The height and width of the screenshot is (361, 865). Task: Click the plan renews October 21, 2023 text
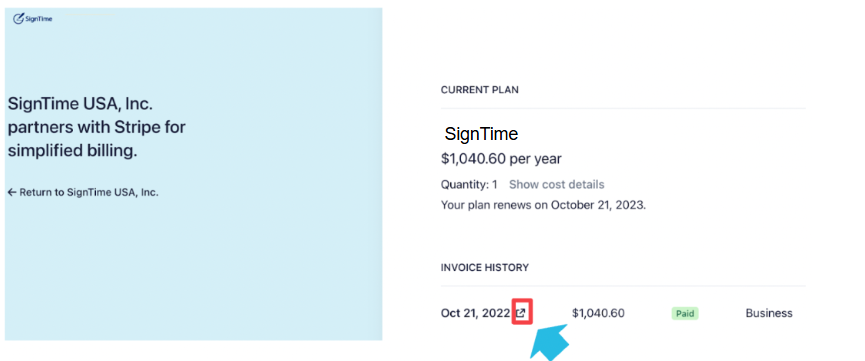click(543, 205)
